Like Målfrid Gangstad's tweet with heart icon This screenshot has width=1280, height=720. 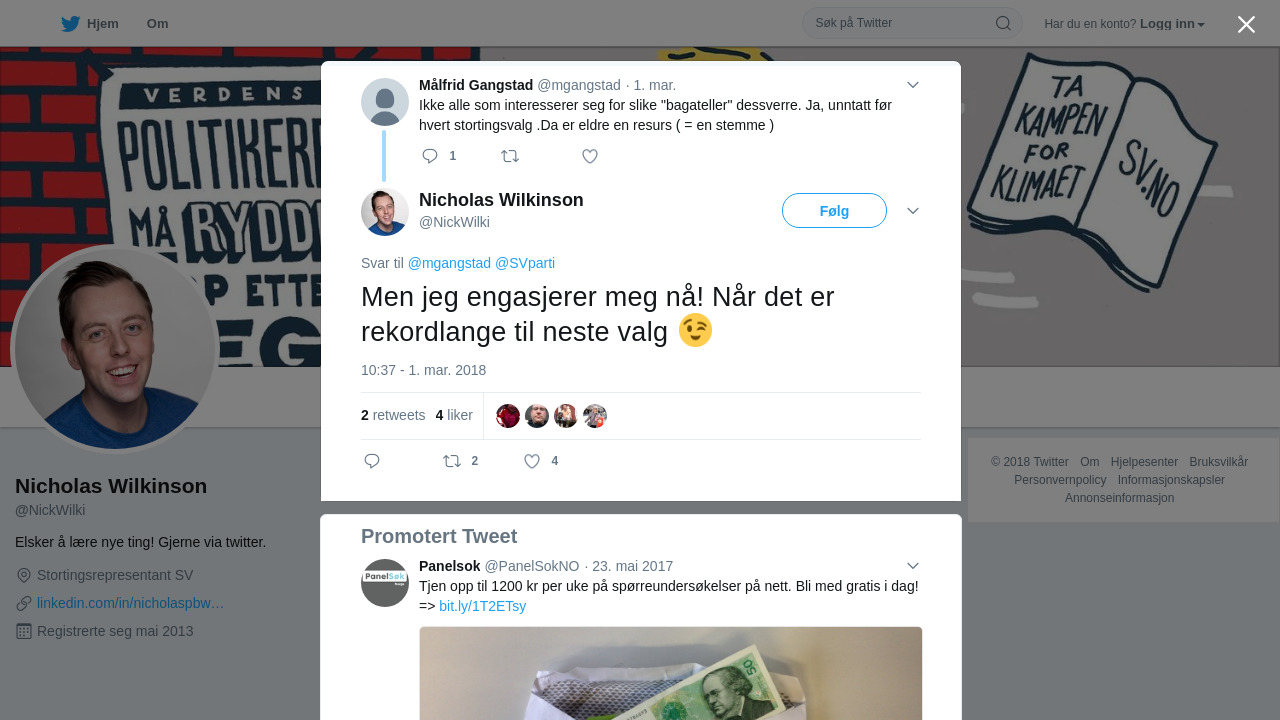click(x=590, y=156)
